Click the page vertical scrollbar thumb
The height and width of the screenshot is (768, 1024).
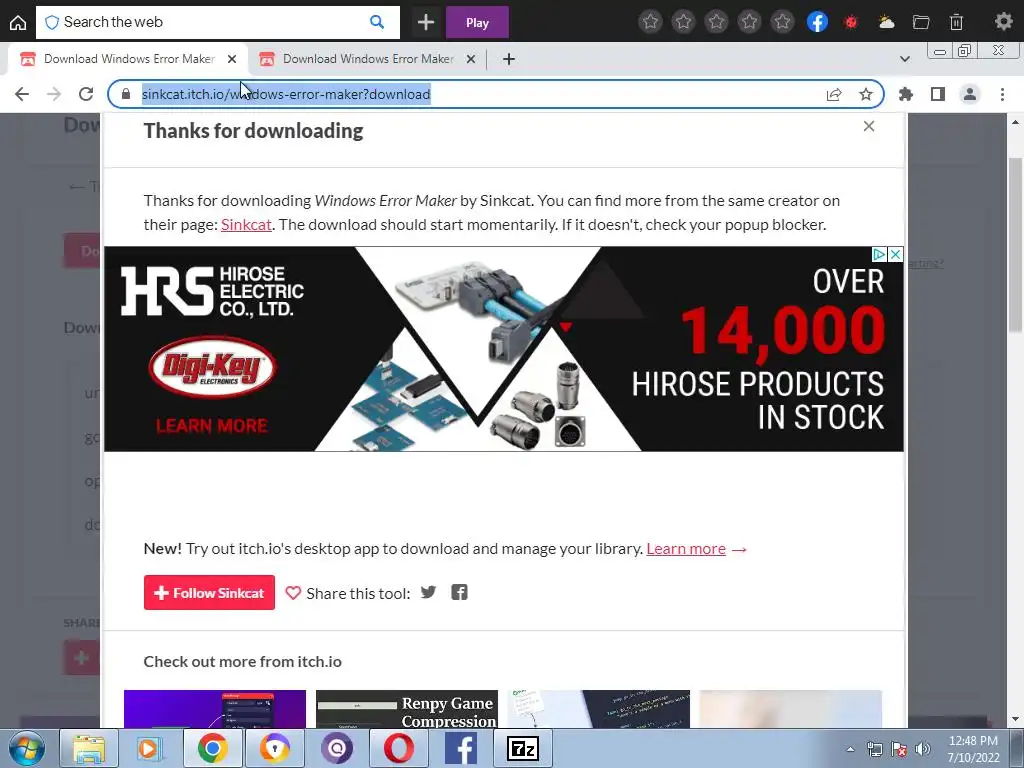(1016, 245)
